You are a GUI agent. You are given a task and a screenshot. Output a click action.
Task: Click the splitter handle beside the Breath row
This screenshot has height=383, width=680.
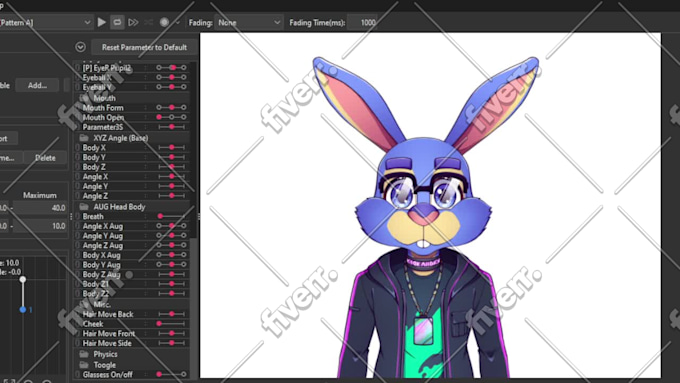[72, 216]
